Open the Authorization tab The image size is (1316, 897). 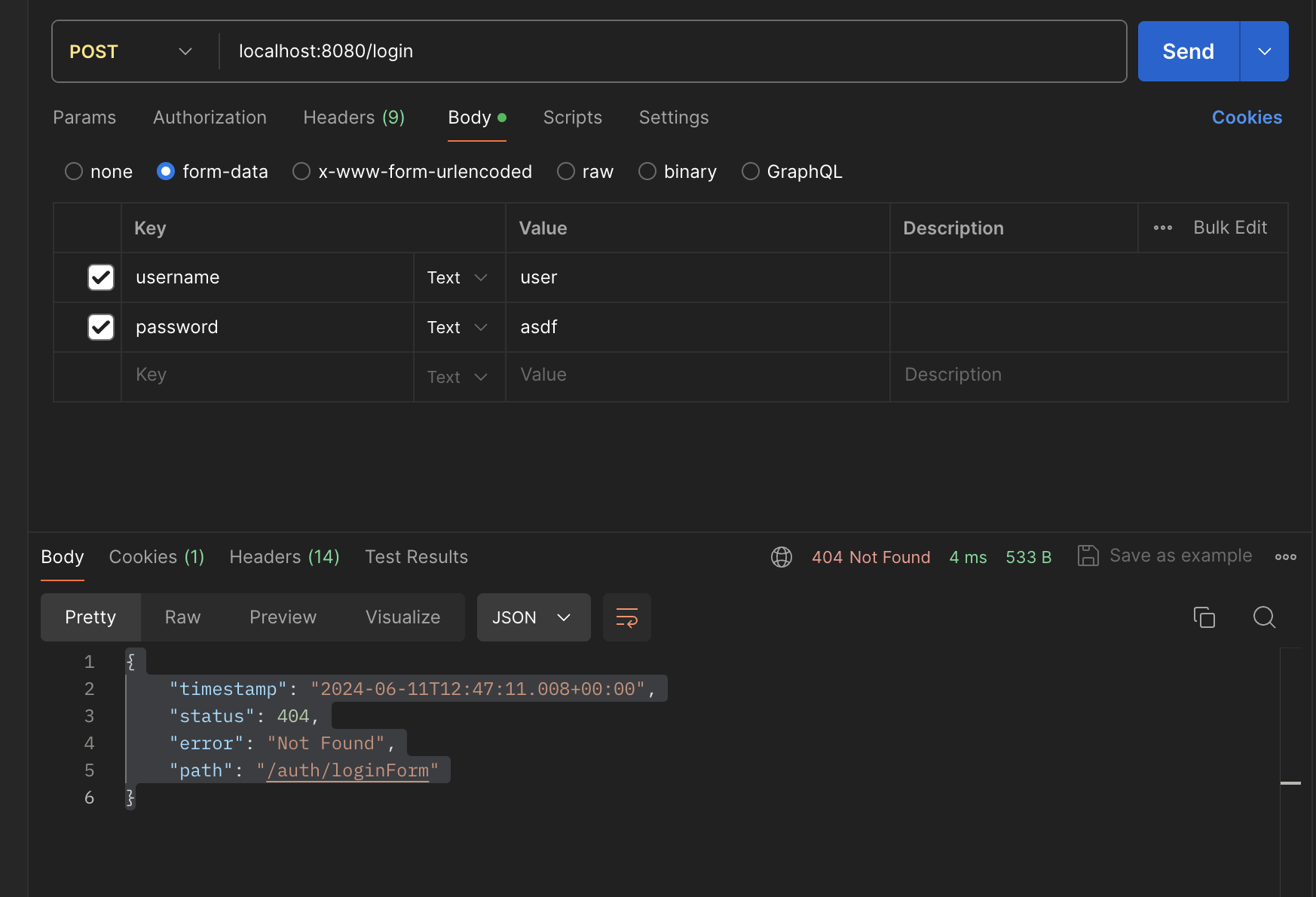[x=210, y=118]
